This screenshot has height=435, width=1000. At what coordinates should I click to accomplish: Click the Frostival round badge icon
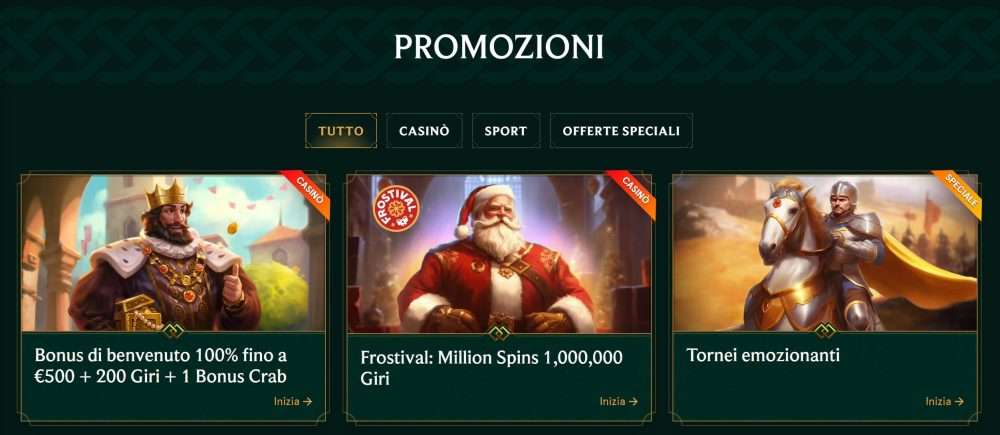pyautogui.click(x=396, y=209)
